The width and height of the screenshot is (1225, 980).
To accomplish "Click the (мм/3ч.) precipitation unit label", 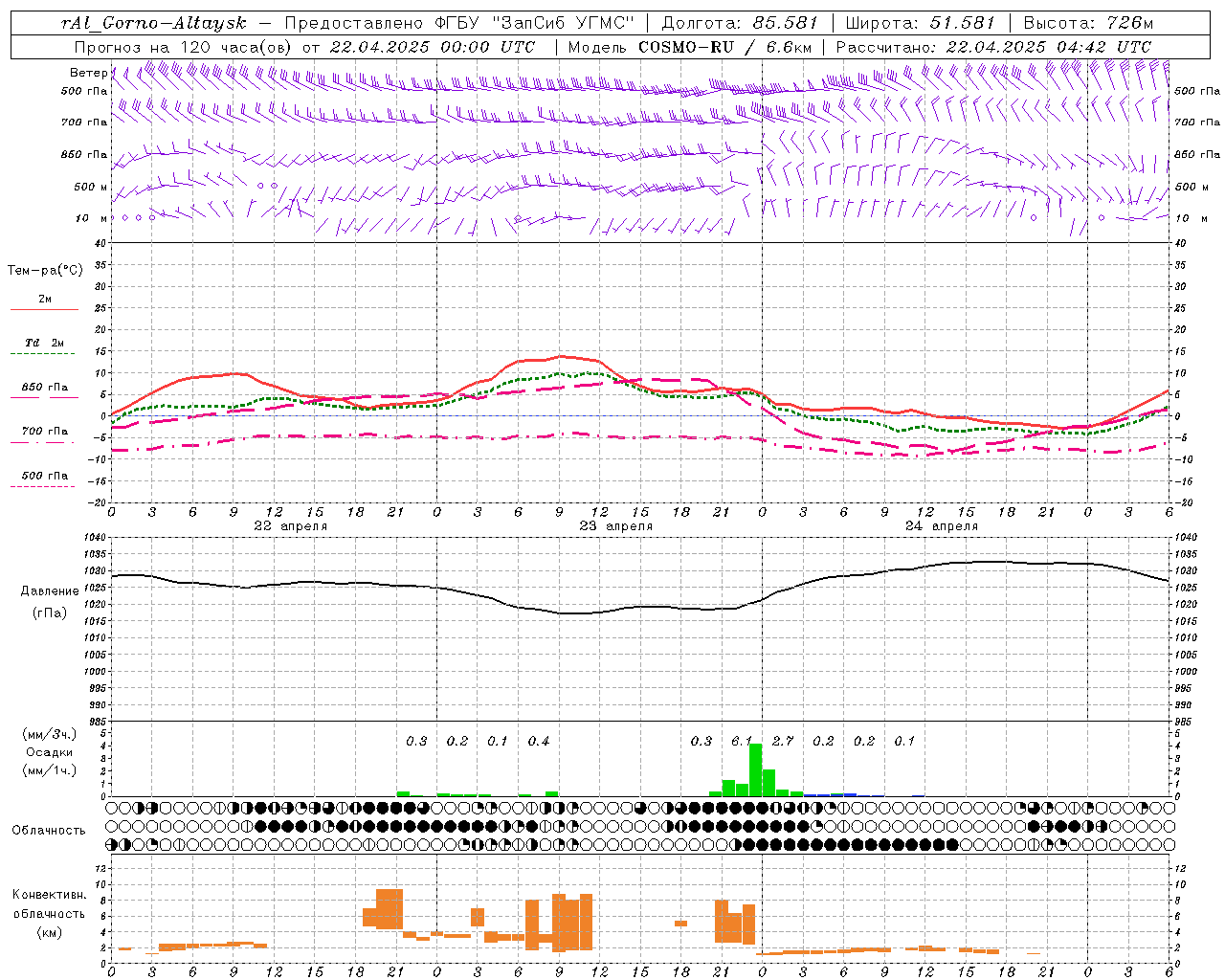I will pyautogui.click(x=49, y=734).
